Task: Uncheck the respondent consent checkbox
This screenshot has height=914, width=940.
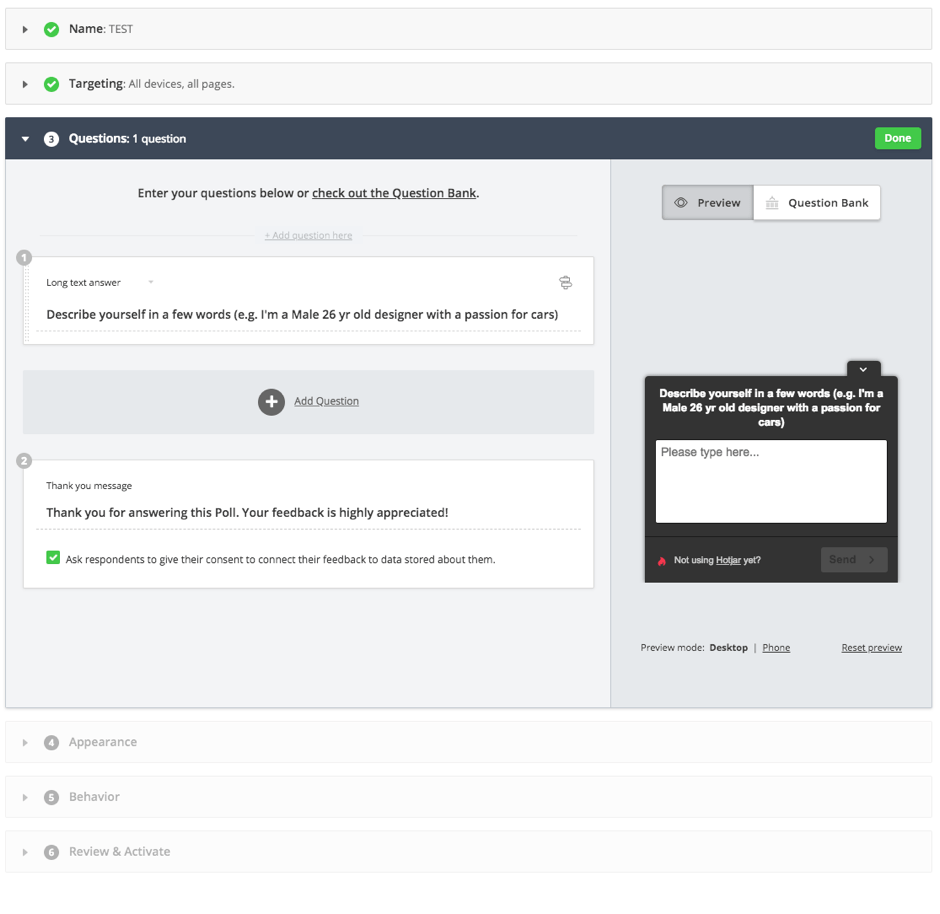Action: pyautogui.click(x=53, y=558)
